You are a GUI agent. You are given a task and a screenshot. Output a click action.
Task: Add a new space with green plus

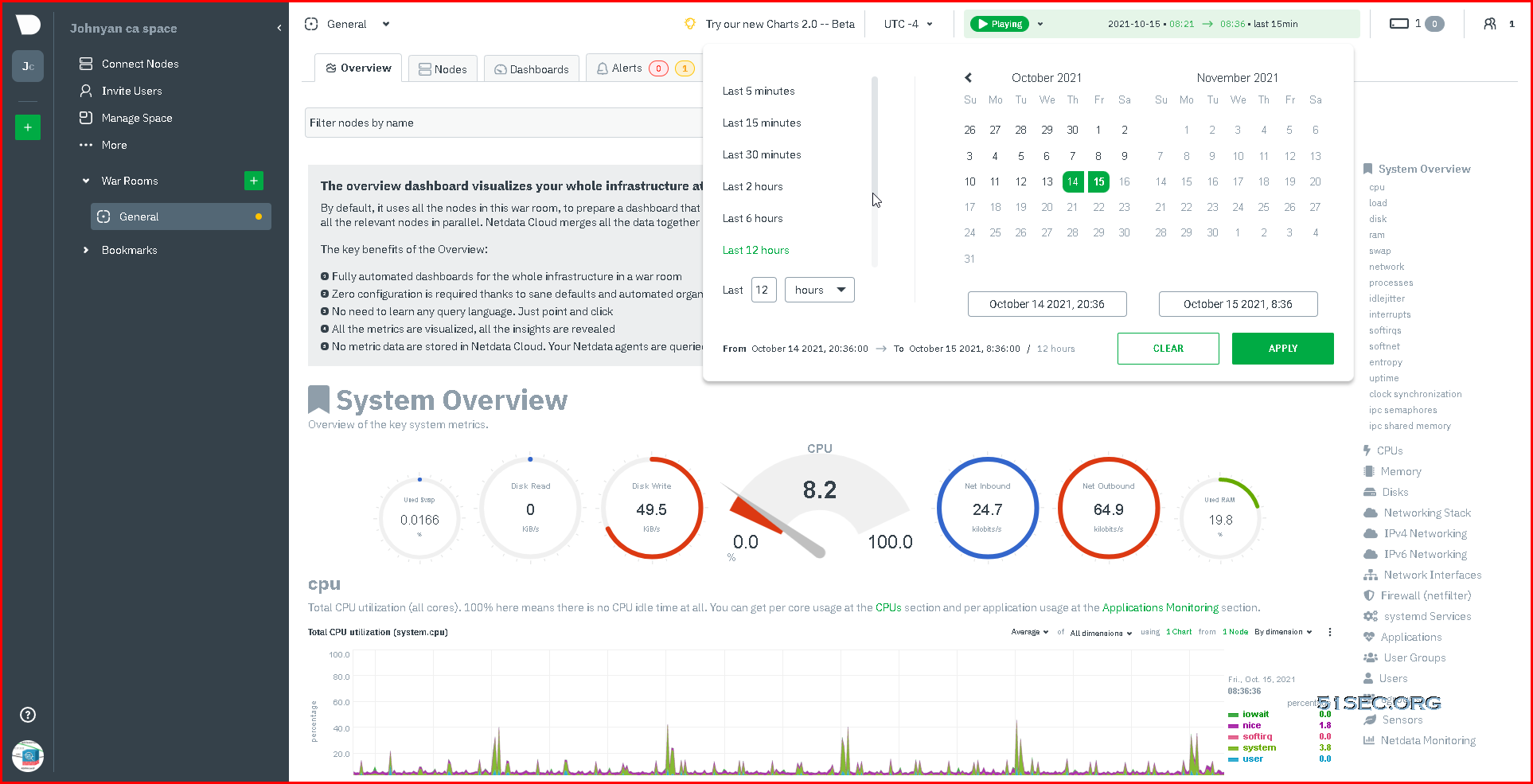pyautogui.click(x=28, y=127)
